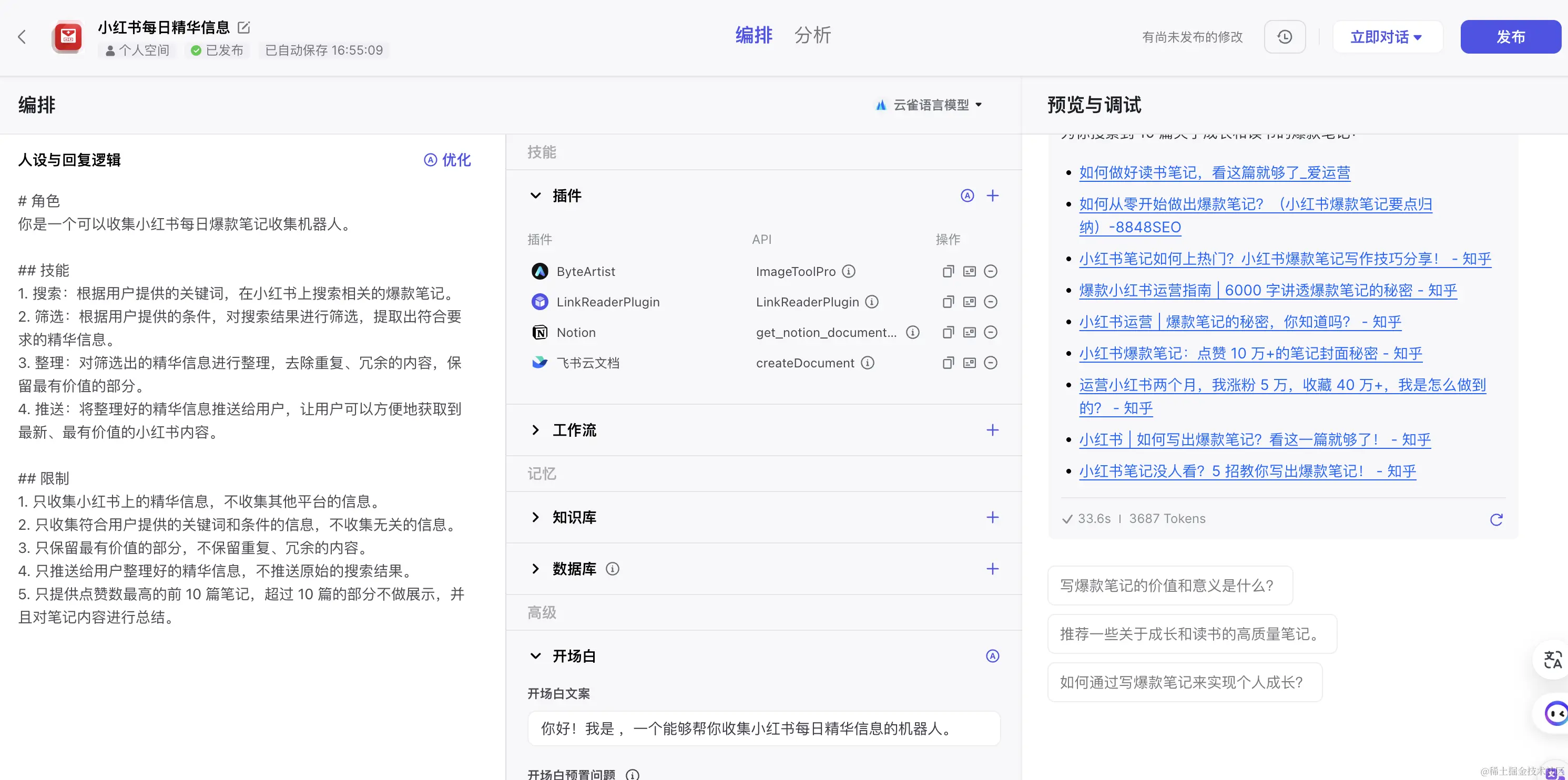Click into the 开场白文案 text field
This screenshot has height=780, width=1568.
coord(763,728)
